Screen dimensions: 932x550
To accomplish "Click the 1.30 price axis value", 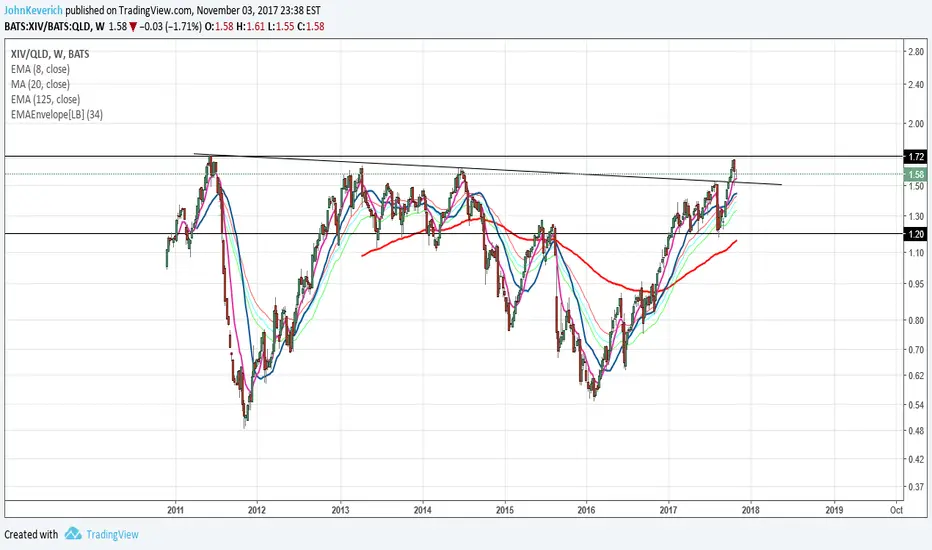I will click(x=916, y=216).
